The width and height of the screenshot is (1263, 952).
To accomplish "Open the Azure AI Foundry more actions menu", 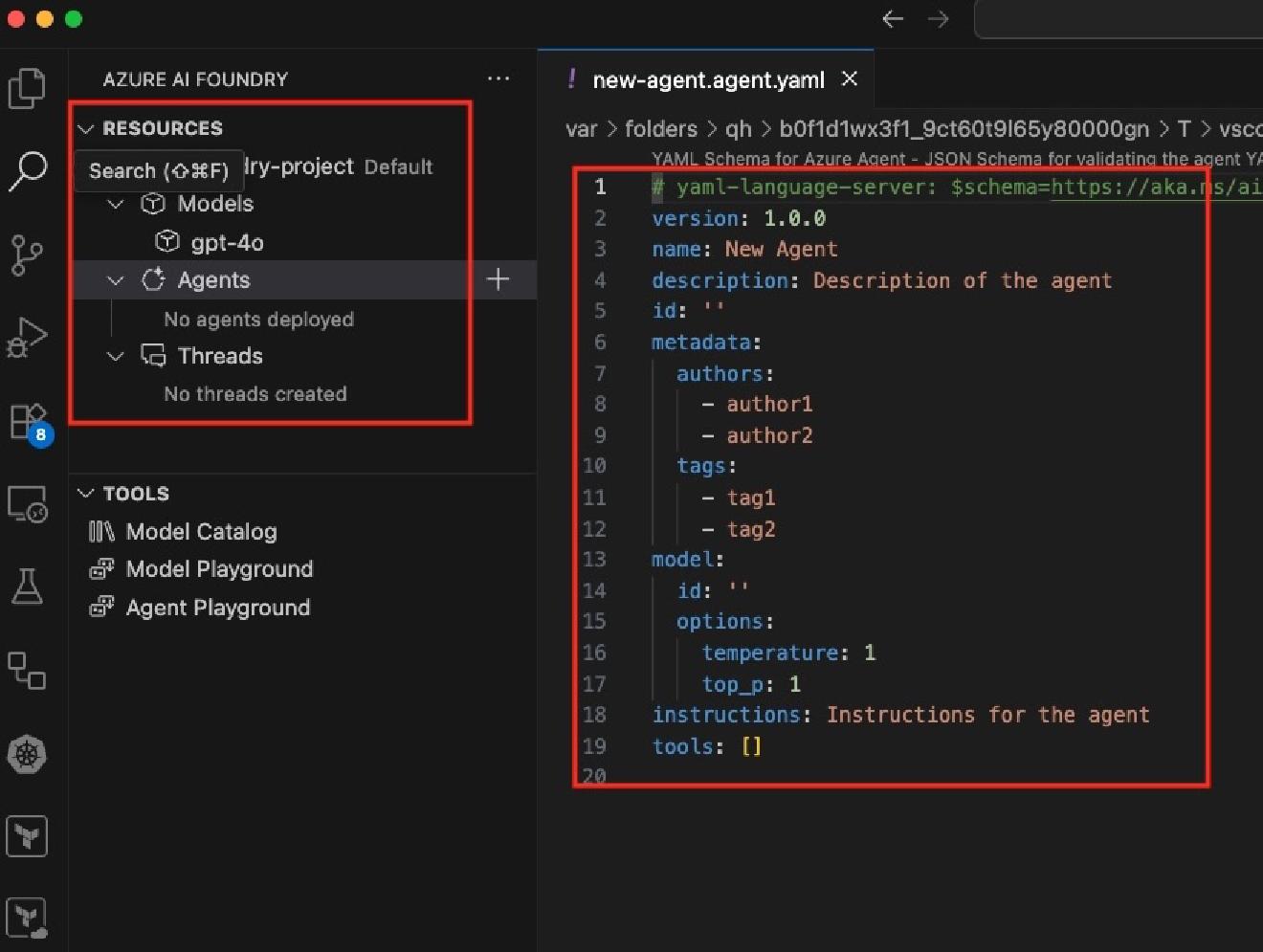I will (499, 78).
